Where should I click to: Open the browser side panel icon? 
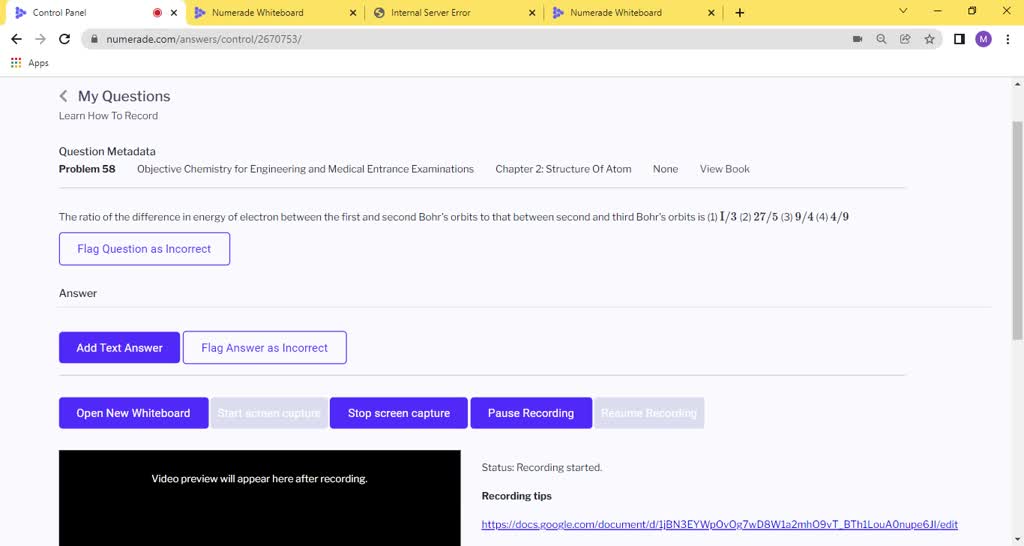coord(959,39)
